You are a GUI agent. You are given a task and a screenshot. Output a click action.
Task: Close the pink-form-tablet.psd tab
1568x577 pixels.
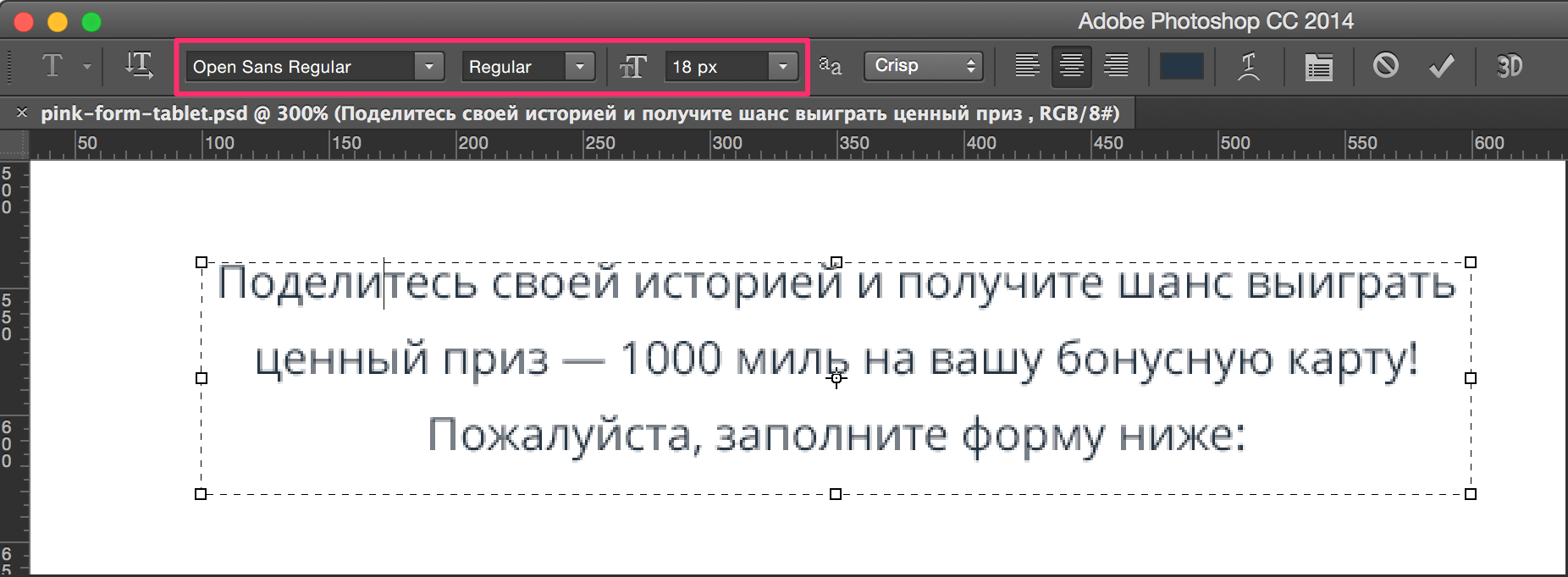[22, 113]
